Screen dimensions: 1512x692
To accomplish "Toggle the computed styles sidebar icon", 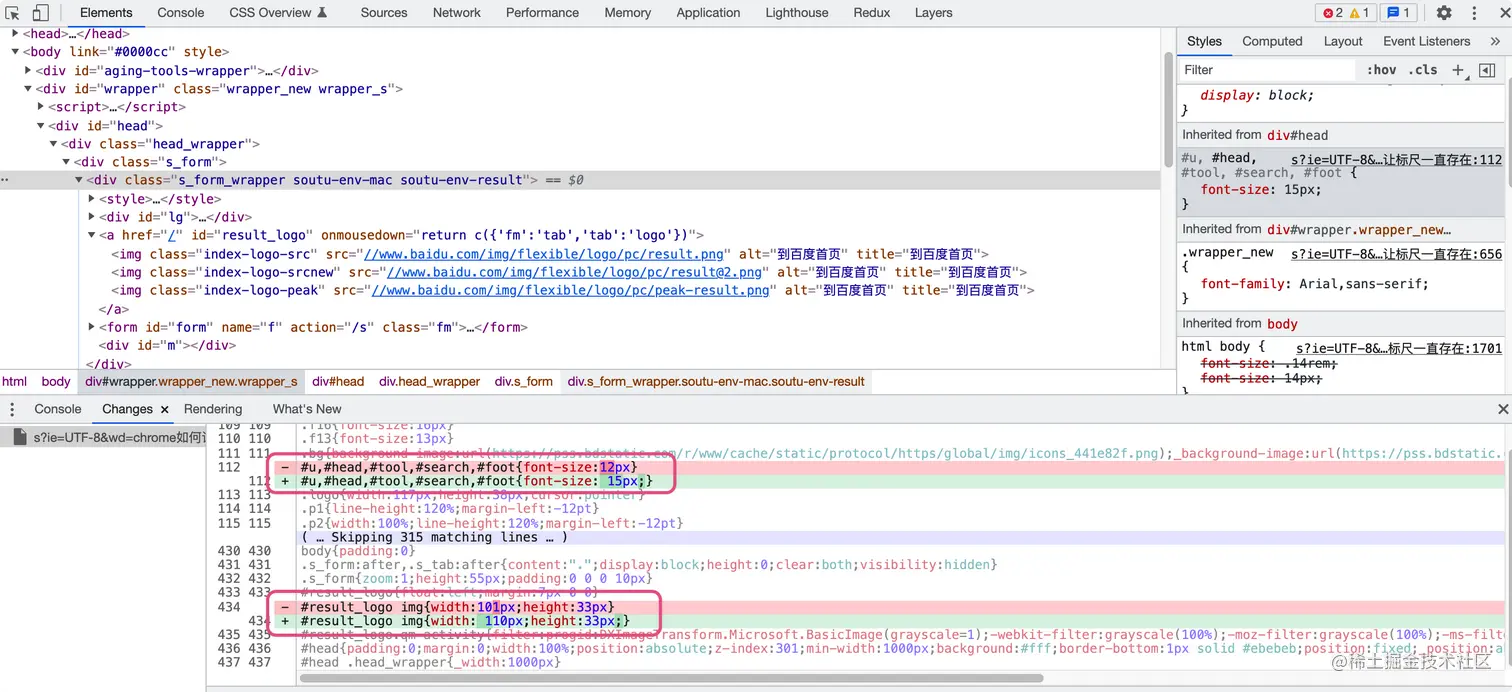I will pyautogui.click(x=1487, y=70).
